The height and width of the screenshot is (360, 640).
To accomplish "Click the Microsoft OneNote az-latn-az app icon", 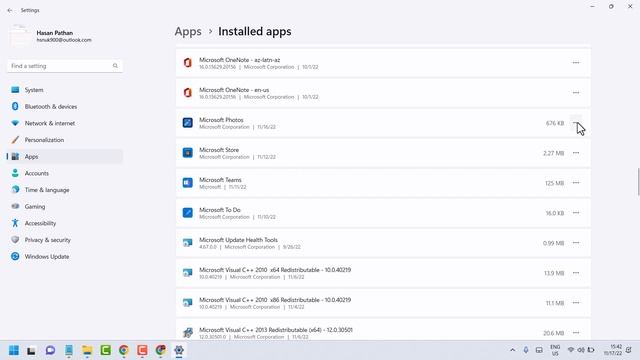I will point(187,63).
